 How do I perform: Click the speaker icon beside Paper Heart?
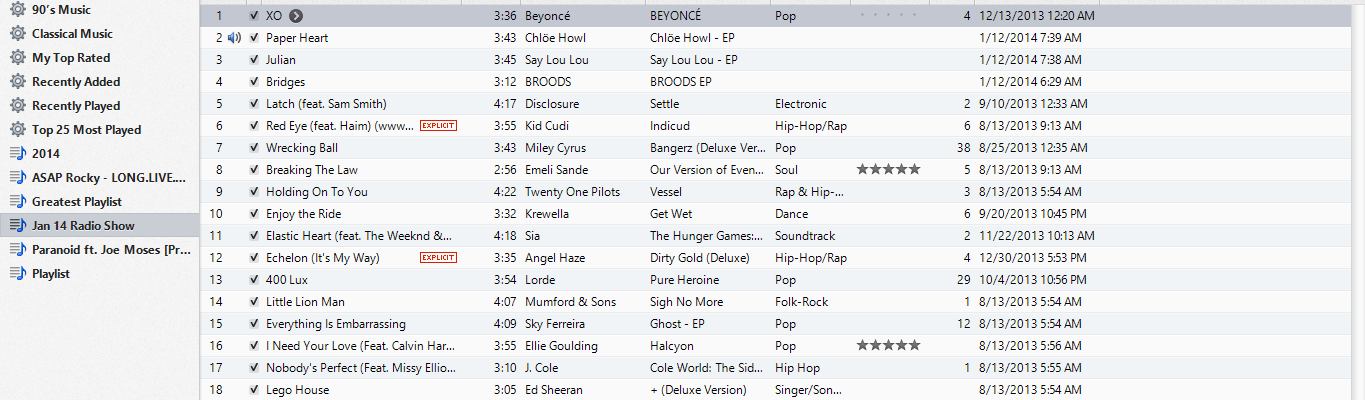tap(234, 38)
